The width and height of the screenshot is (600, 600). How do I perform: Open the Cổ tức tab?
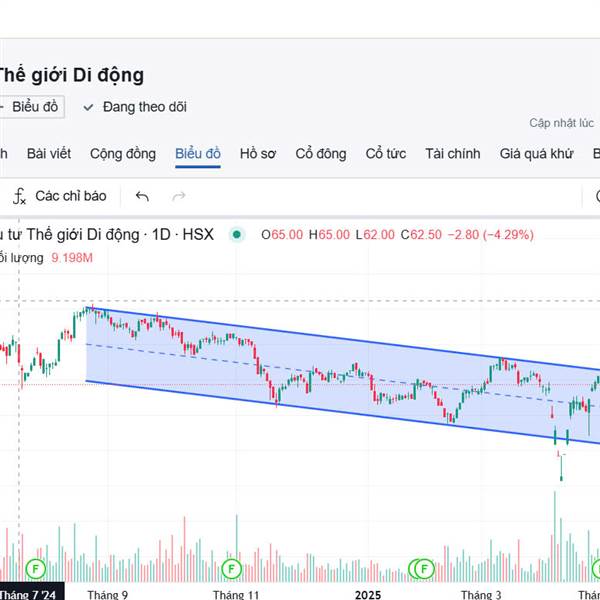click(x=386, y=154)
